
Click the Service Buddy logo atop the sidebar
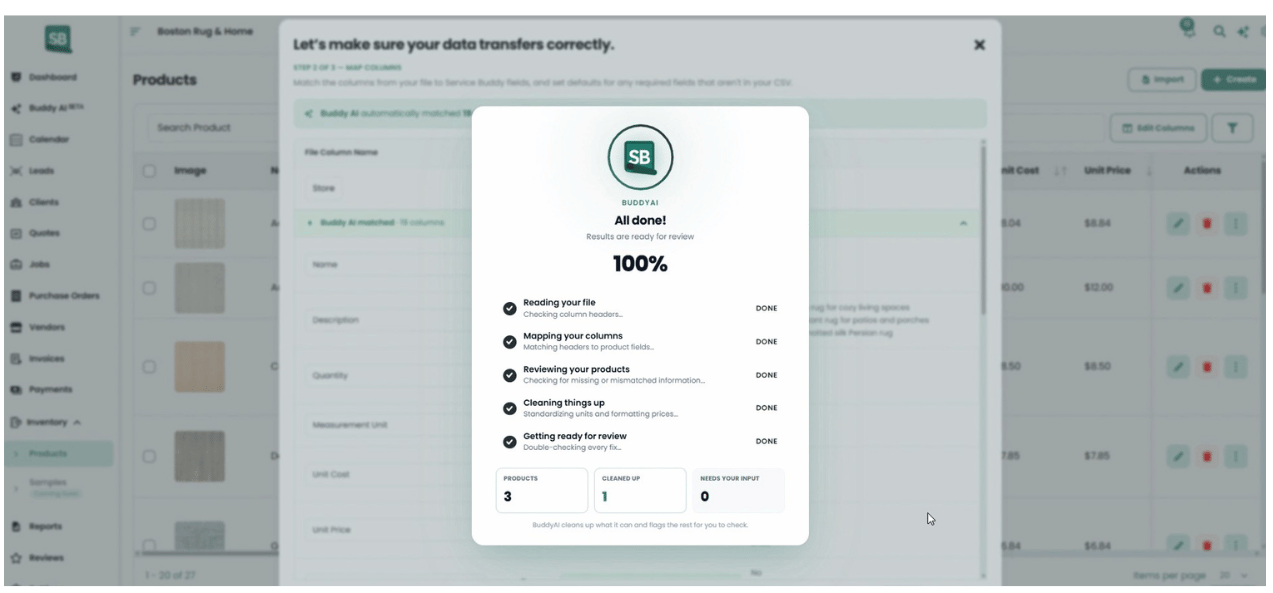[59, 40]
